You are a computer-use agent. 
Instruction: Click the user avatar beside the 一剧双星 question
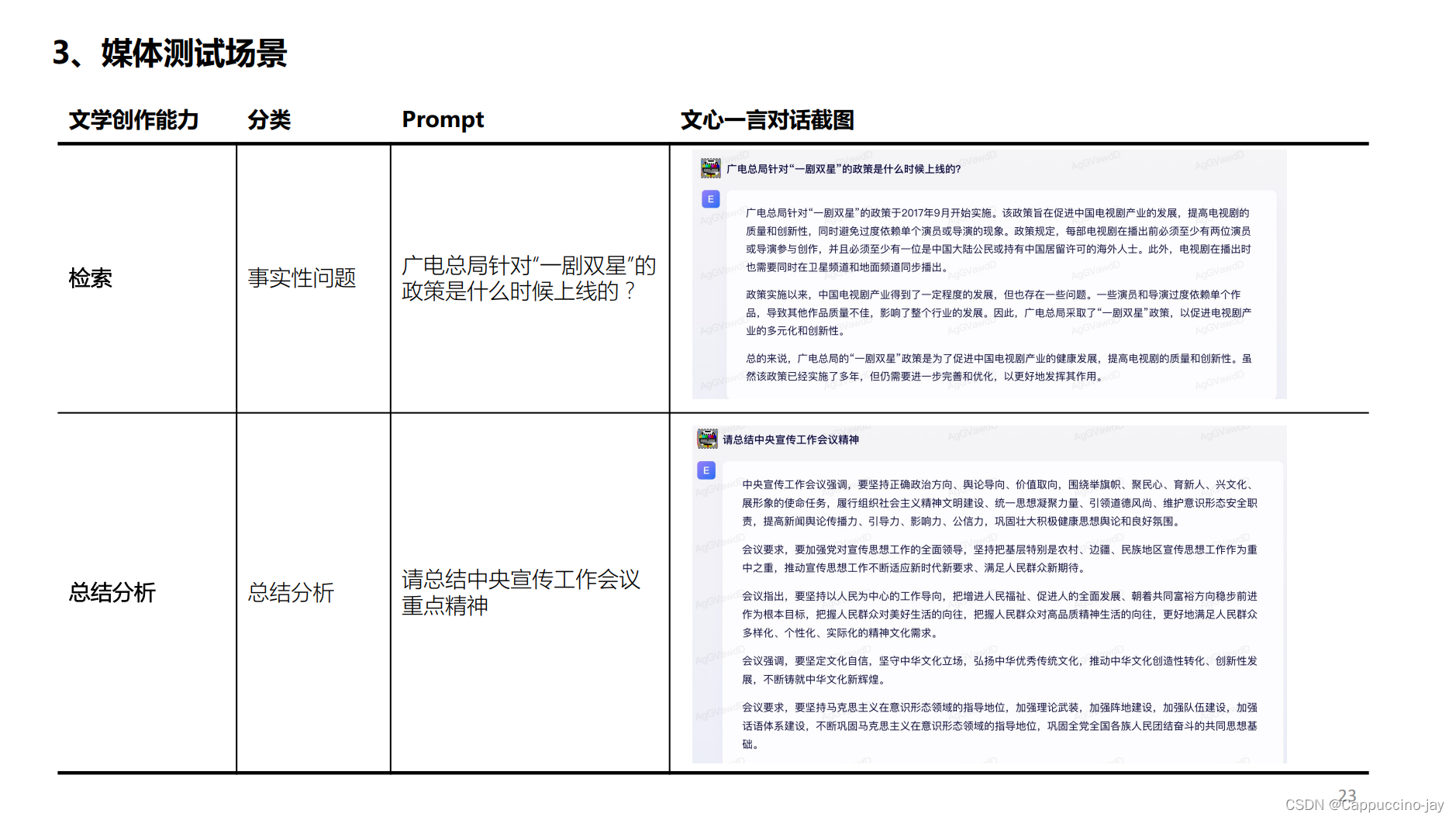coord(710,168)
